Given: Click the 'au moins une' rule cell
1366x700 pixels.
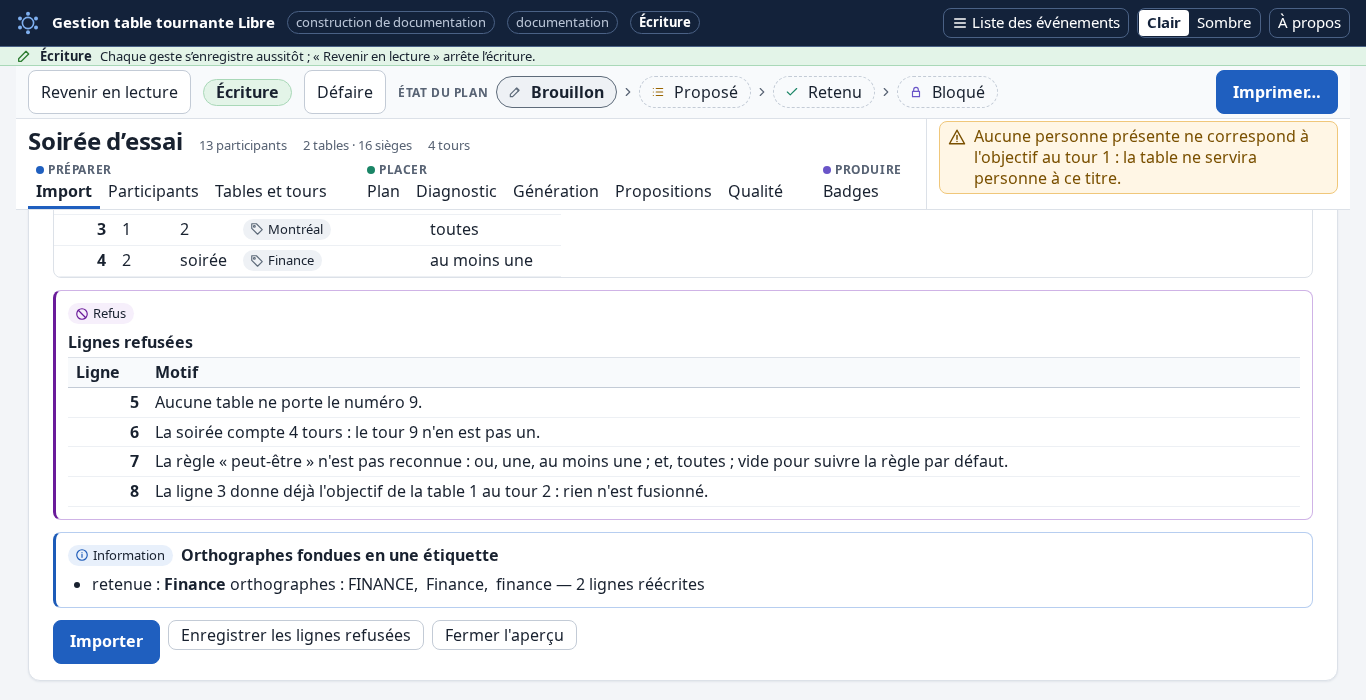Looking at the screenshot, I should (481, 260).
